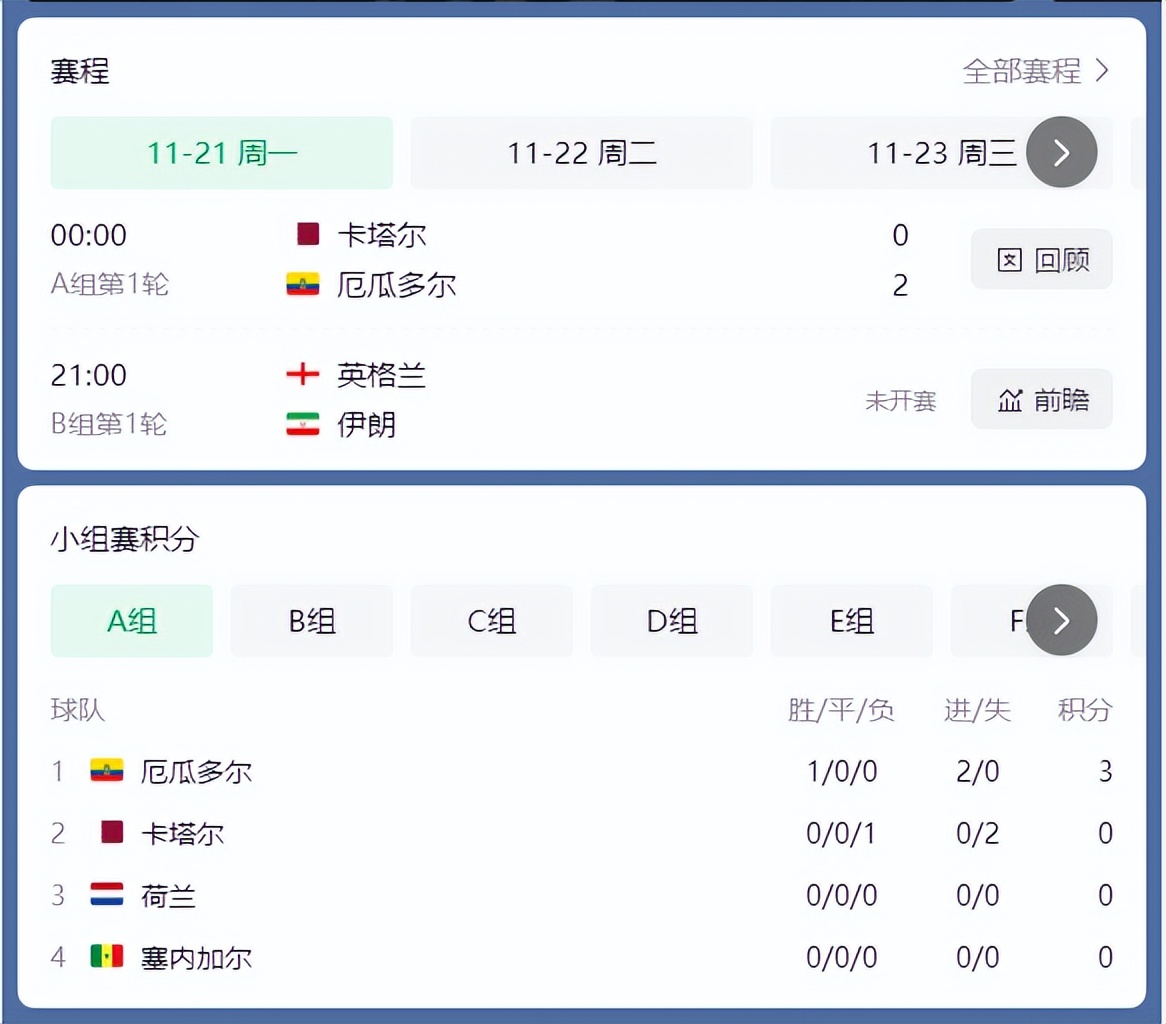The image size is (1166, 1024).
Task: Select the 11-23 周三 date tab
Action: coord(940,152)
